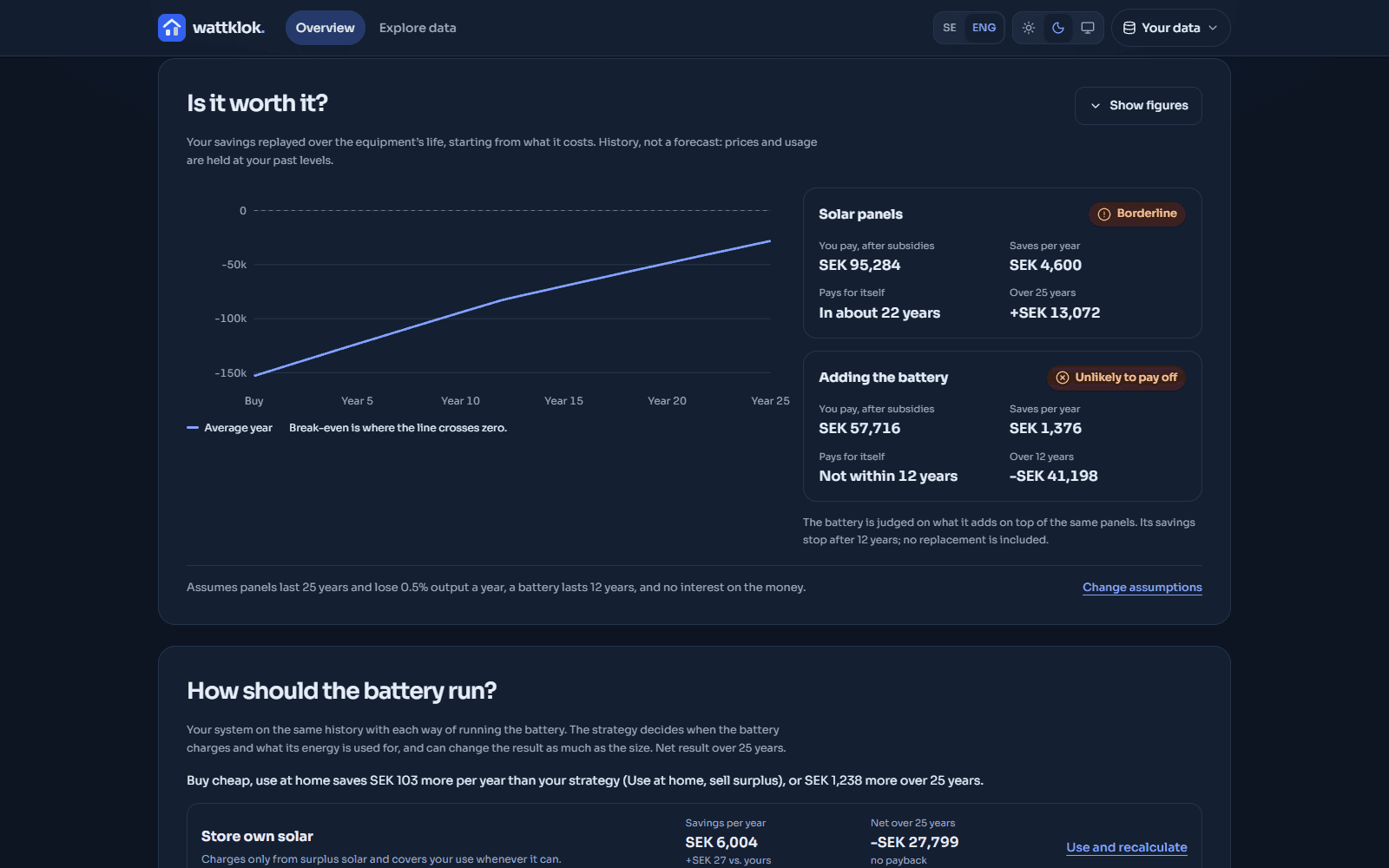
Task: Click the -SEK 41,198 over 12 years value
Action: [x=1054, y=477]
